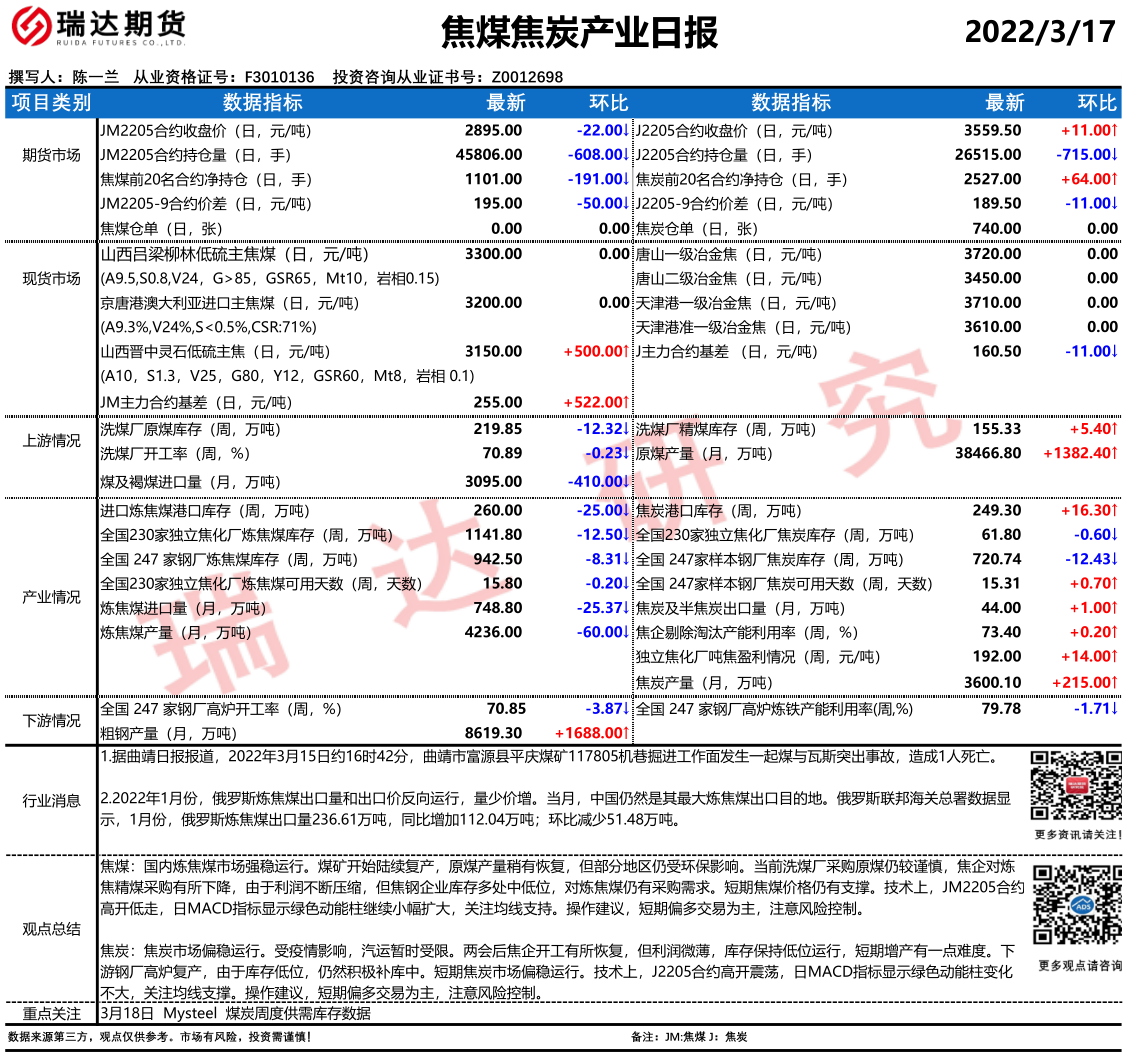Click the blue down arrow after -410.00
The image size is (1127, 1056).
[626, 481]
